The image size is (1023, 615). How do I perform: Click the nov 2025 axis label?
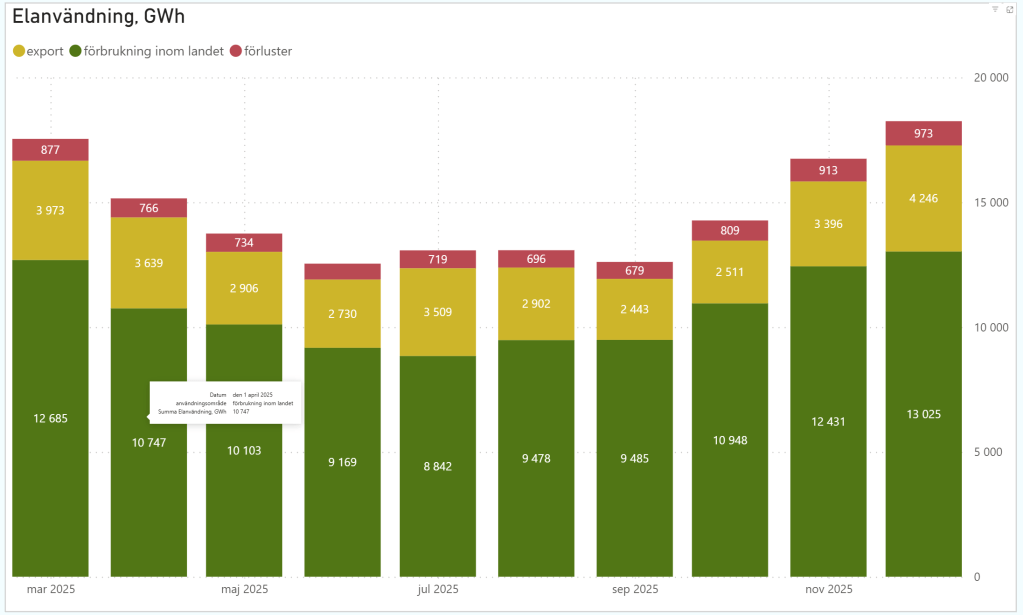coord(827,590)
